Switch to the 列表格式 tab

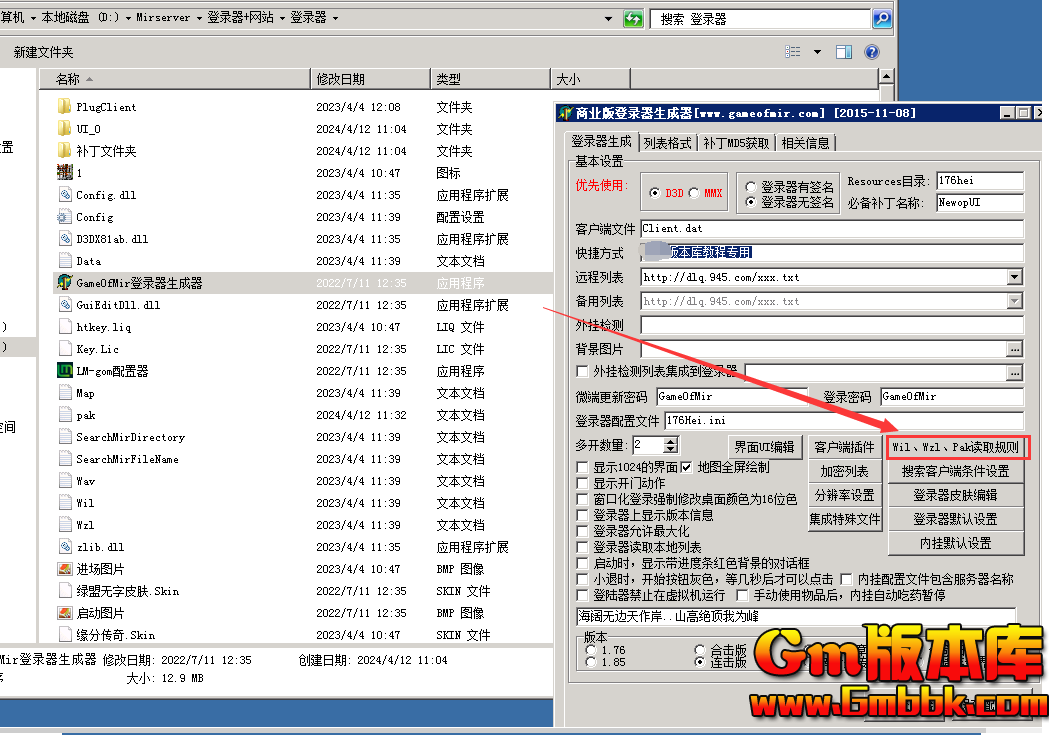coord(667,143)
